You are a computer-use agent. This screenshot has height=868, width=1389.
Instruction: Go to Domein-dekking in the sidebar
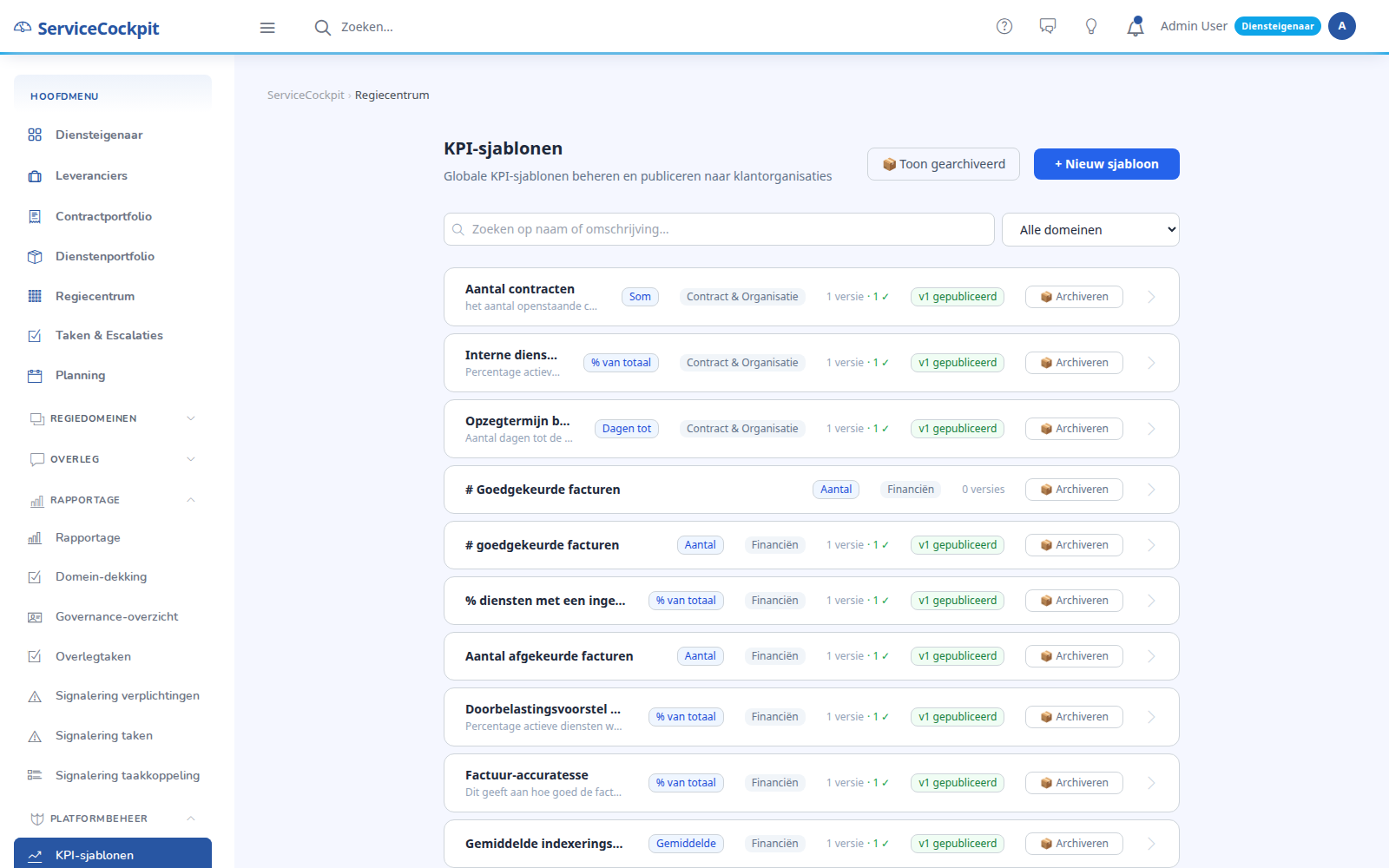[113, 577]
